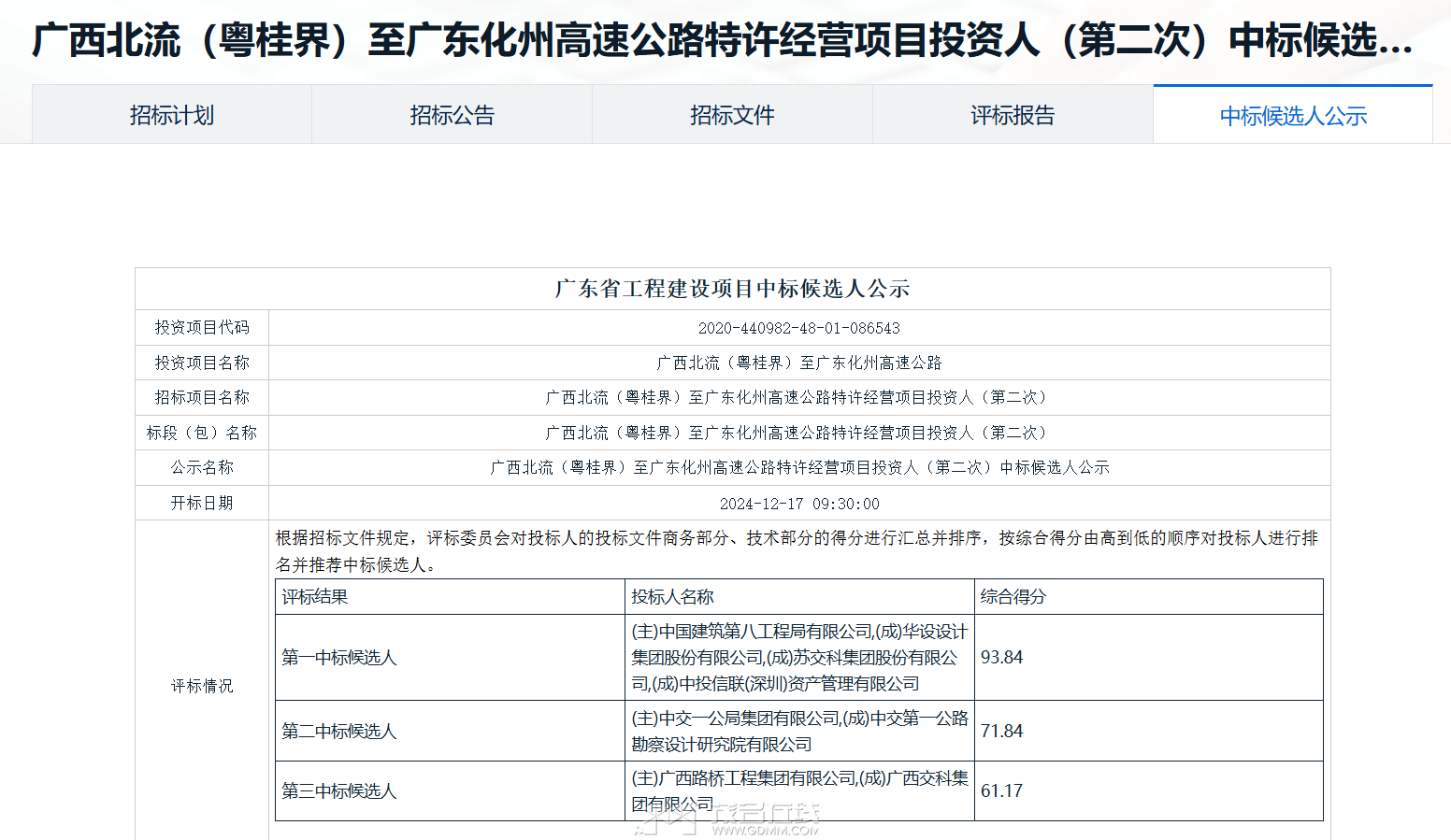Click the 投标人名称 column header

click(672, 597)
